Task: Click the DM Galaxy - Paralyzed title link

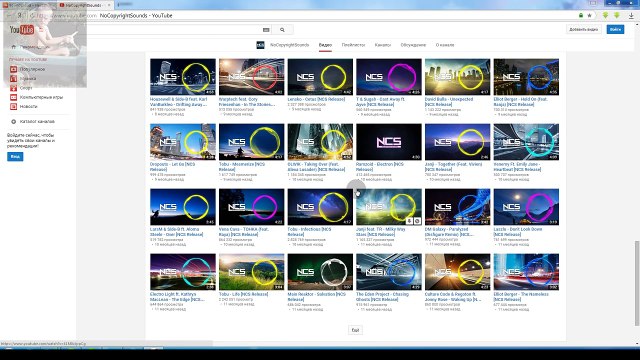Action: [449, 231]
